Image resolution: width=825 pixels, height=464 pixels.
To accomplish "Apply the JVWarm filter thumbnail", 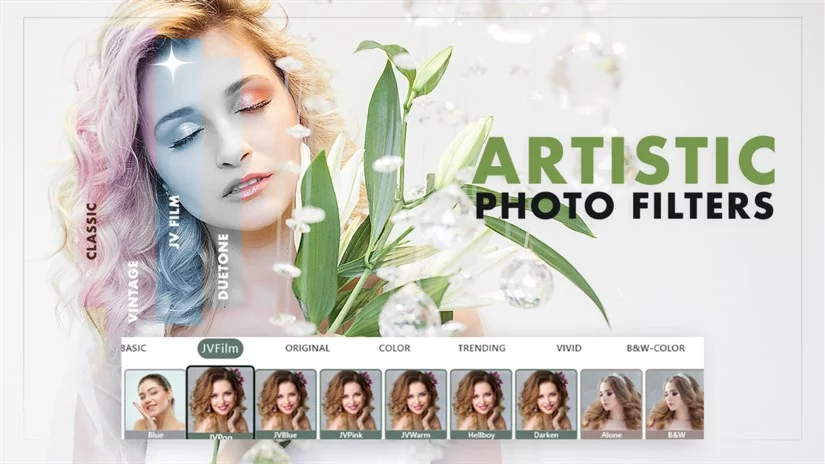I will [x=416, y=404].
